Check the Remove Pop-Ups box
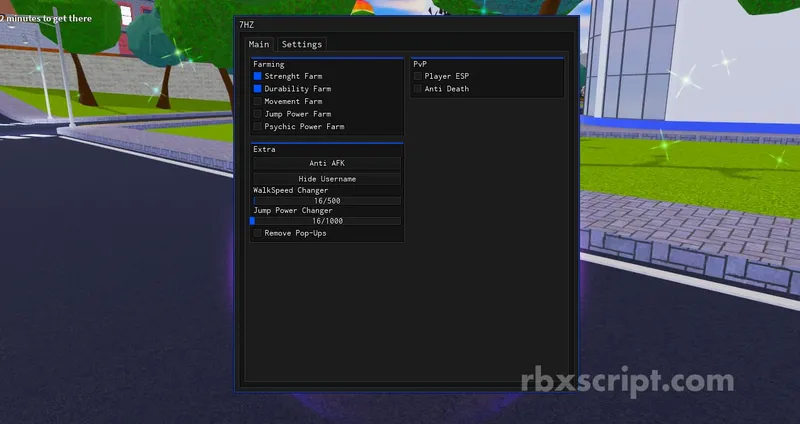 258,233
